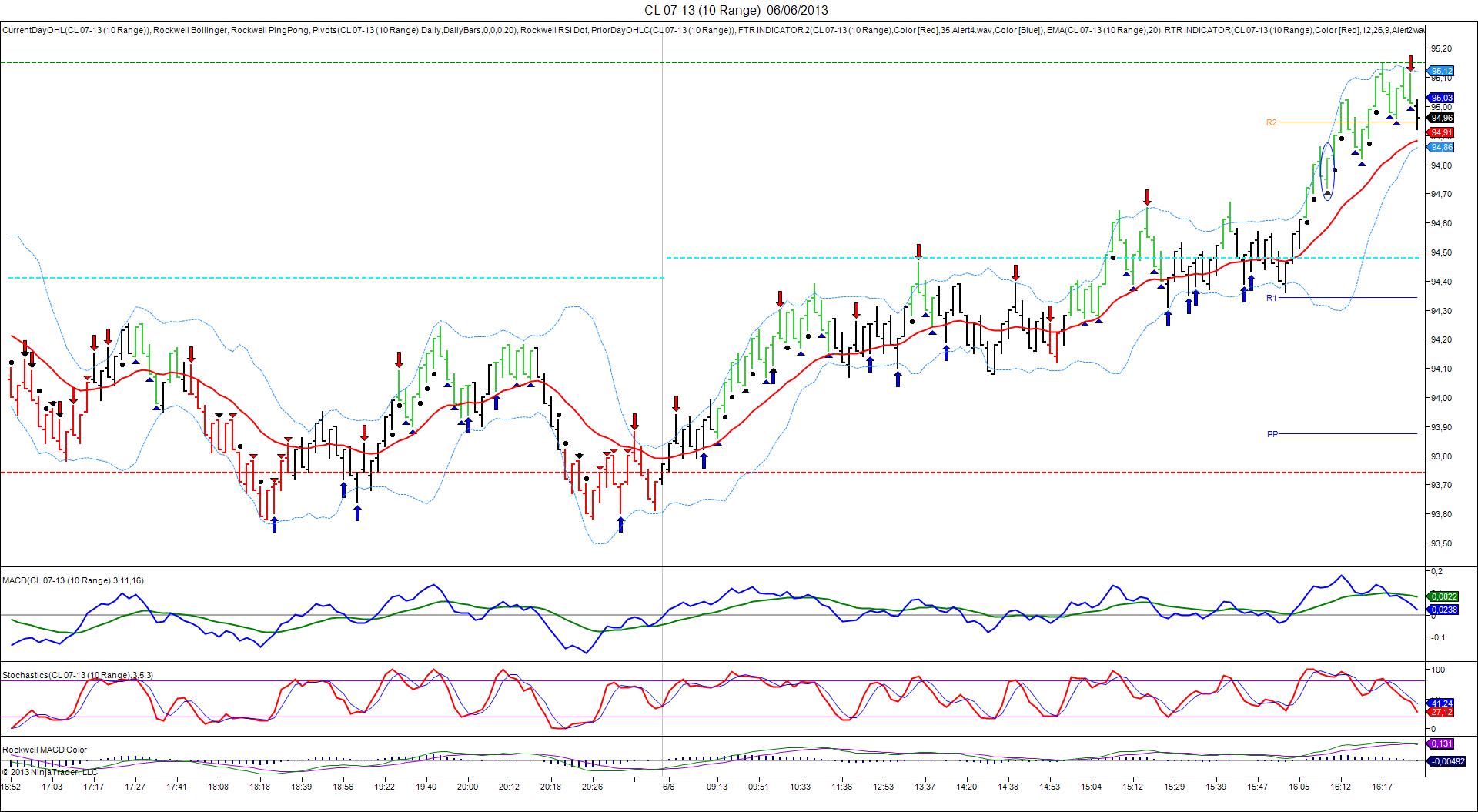
Task: Click the 17:41 time axis label
Action: 176,787
